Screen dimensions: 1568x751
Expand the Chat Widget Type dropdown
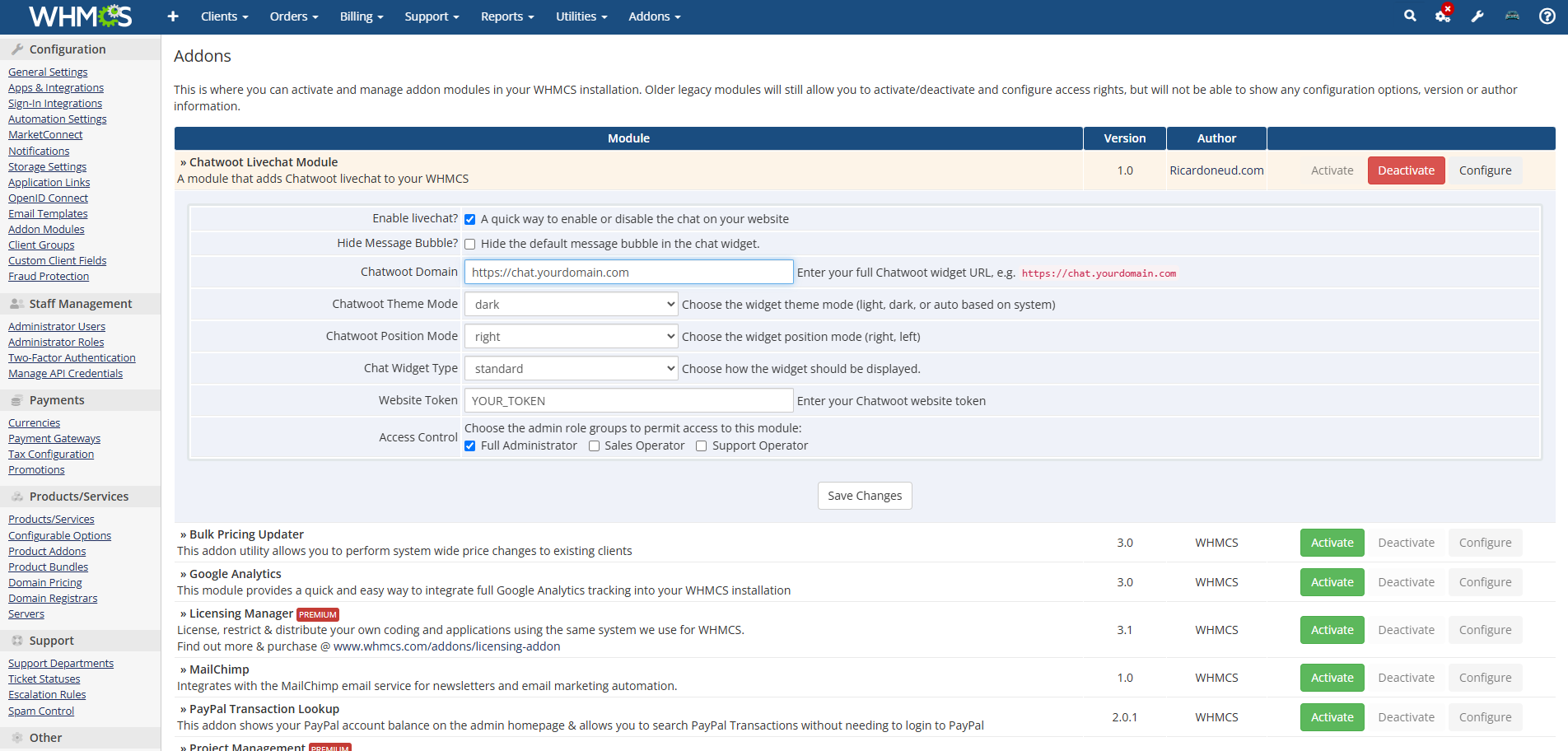pyautogui.click(x=572, y=369)
